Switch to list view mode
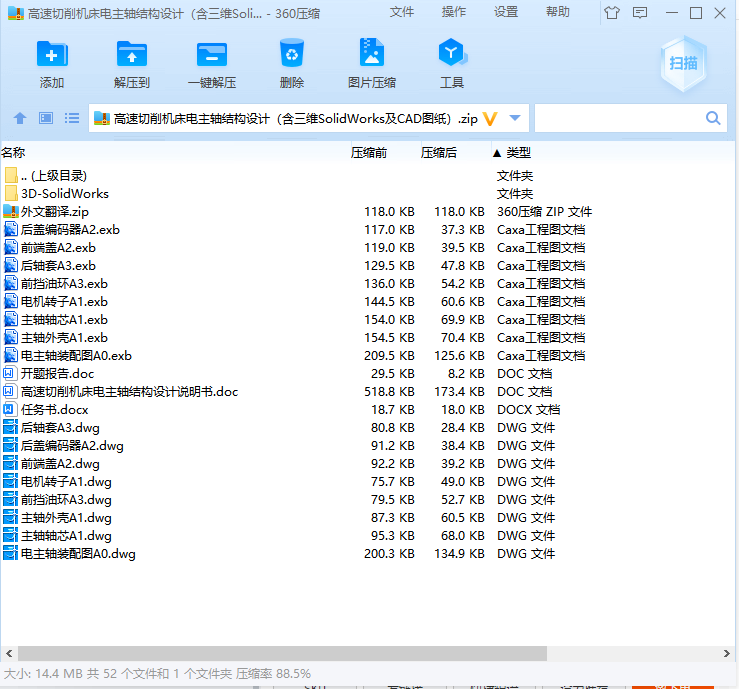The height and width of the screenshot is (689, 739). point(72,118)
